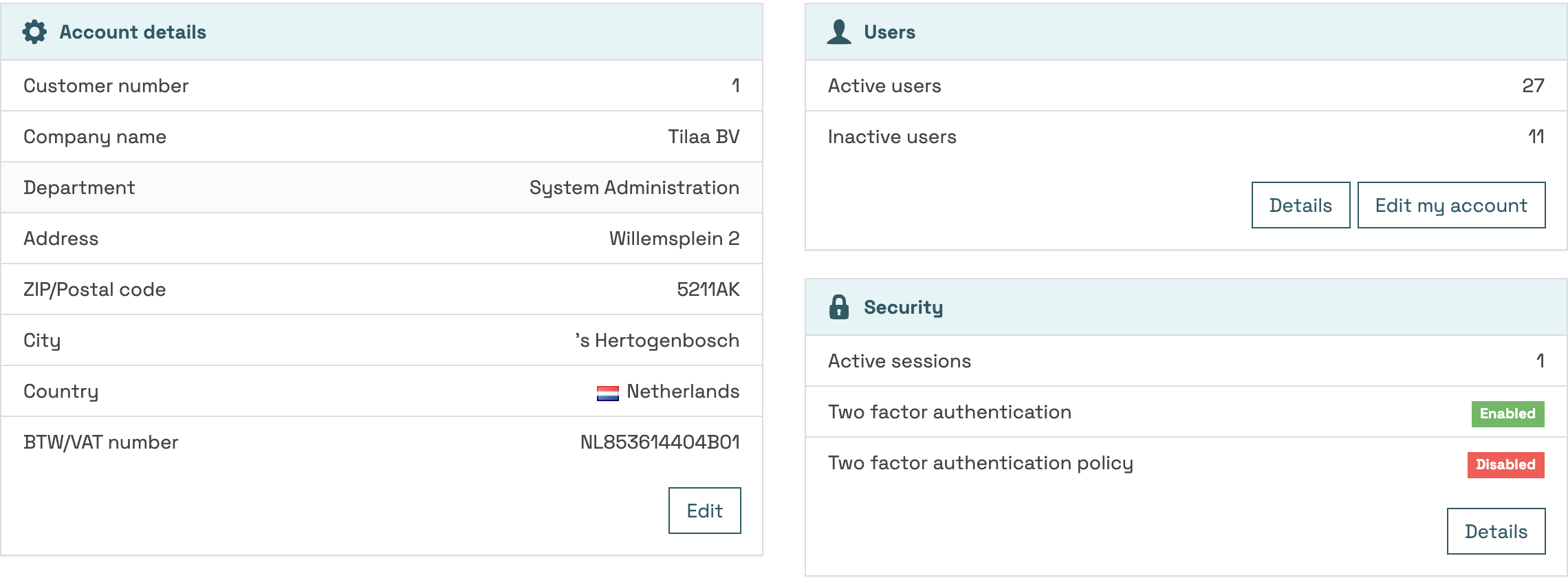Click the System Administration department value
This screenshot has width=1568, height=578.
coord(634,188)
